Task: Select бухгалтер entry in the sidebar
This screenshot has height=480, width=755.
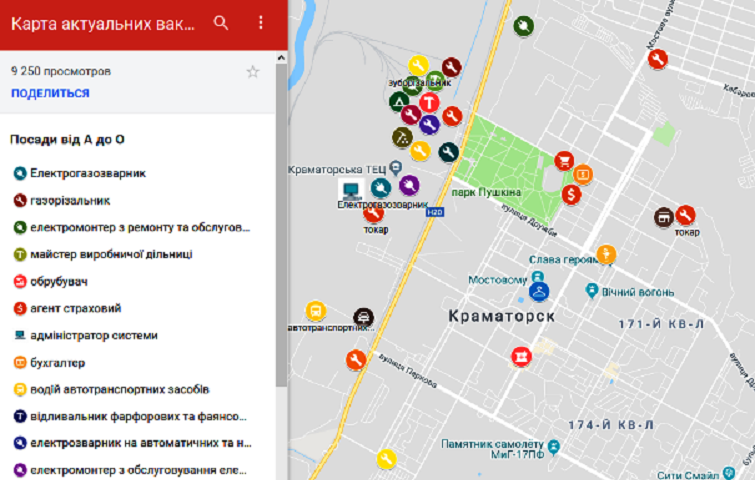Action: pyautogui.click(x=57, y=362)
